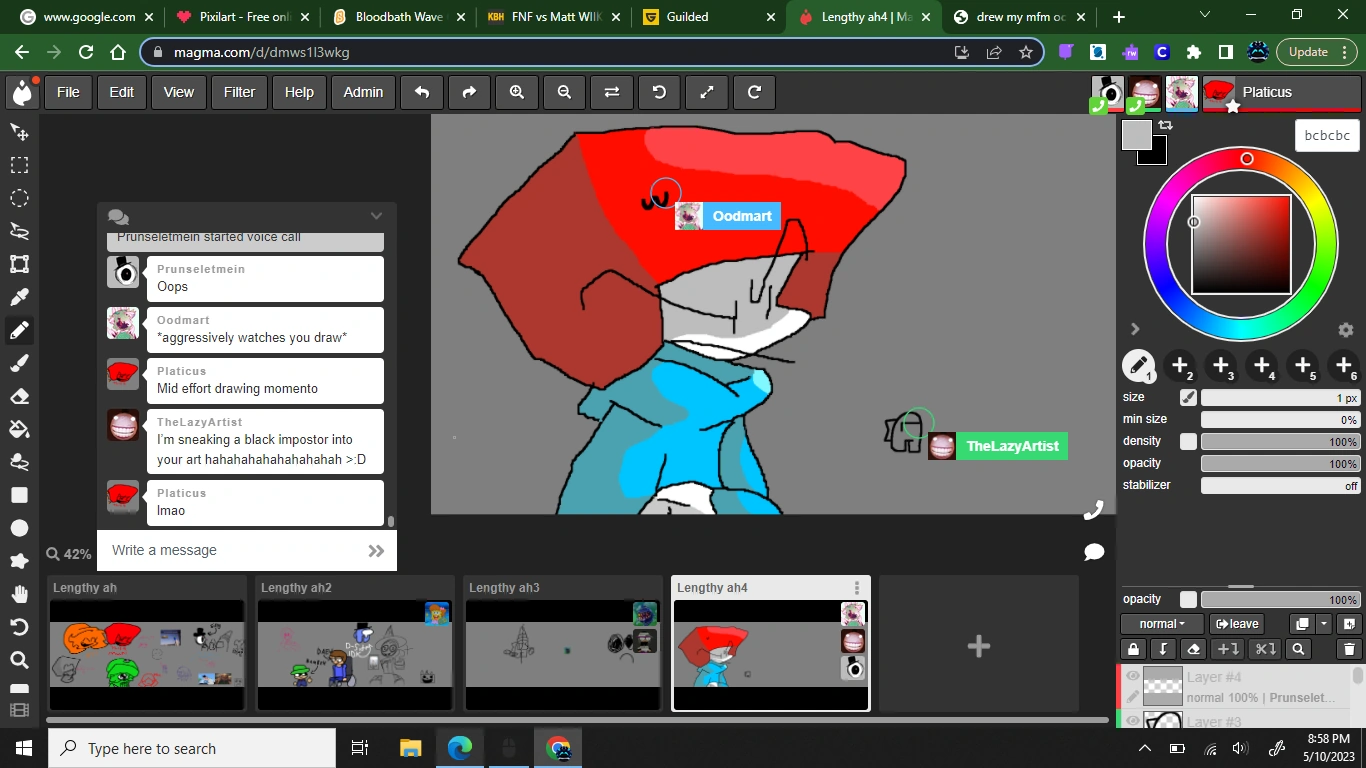Open options menu on Lengthy ah4

857,588
